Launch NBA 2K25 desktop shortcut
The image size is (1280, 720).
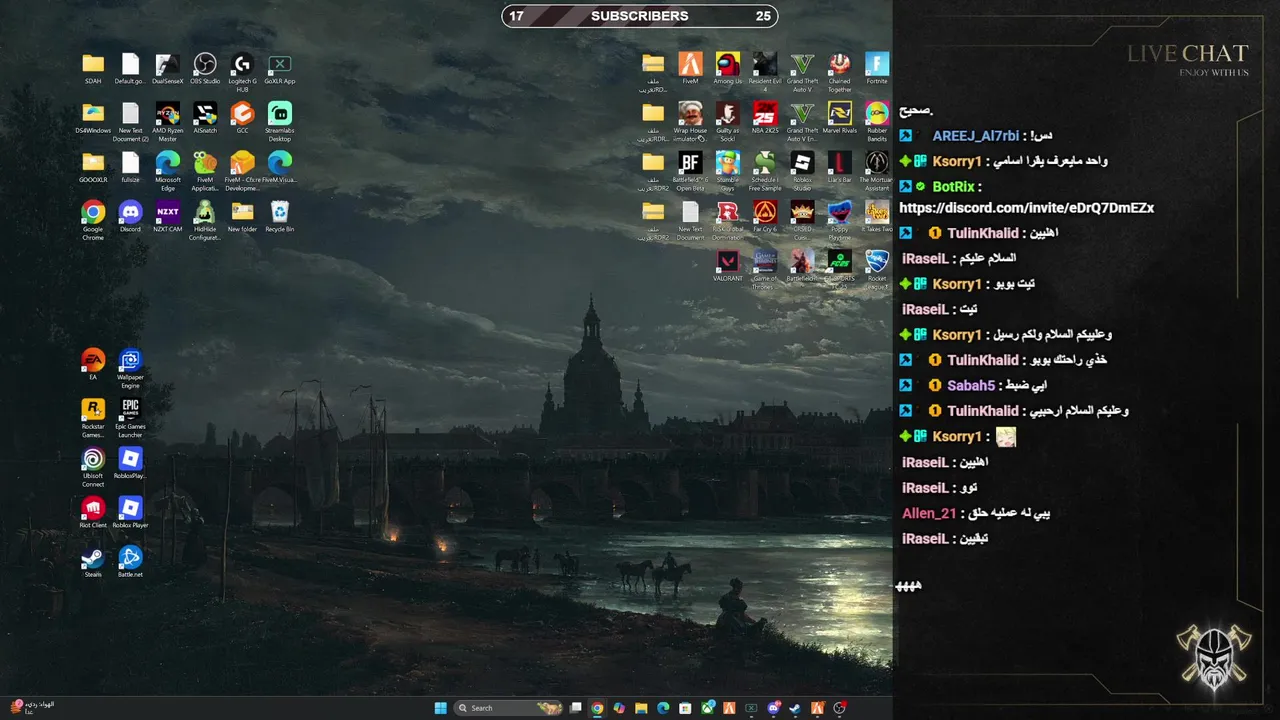pos(765,118)
